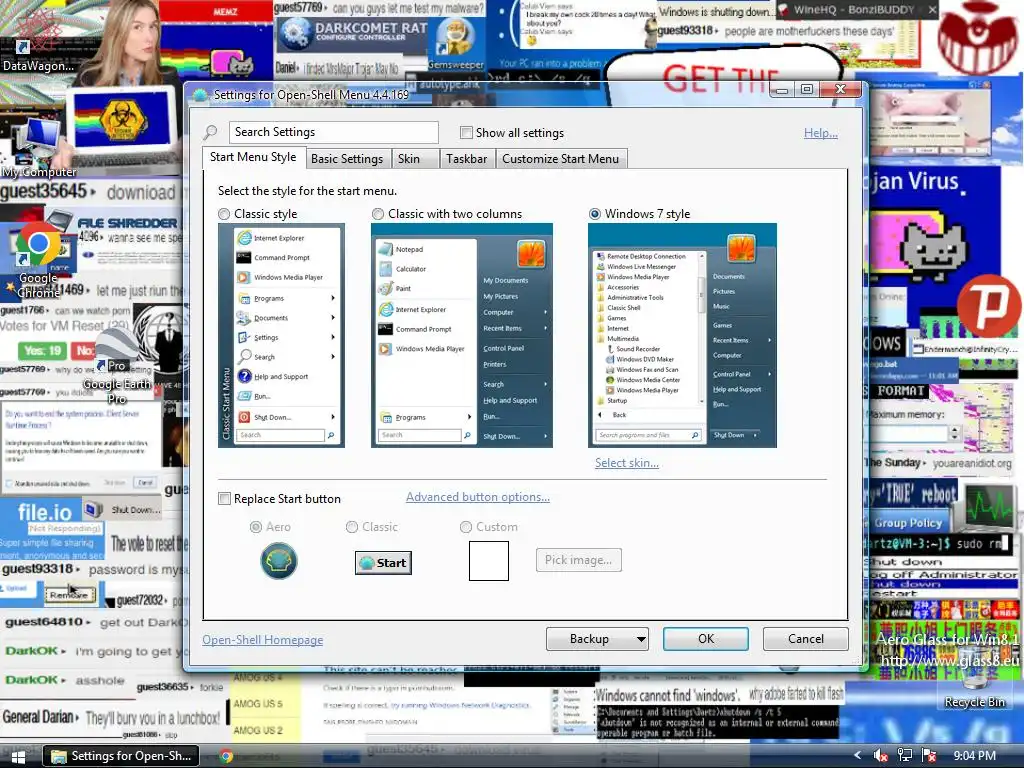
Task: Visit the Open-Shell Homepage link
Action: [x=263, y=640]
